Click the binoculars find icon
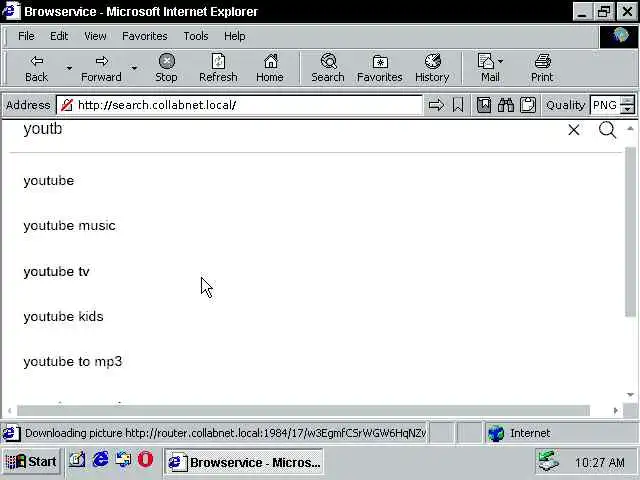The height and width of the screenshot is (480, 640). coord(506,105)
